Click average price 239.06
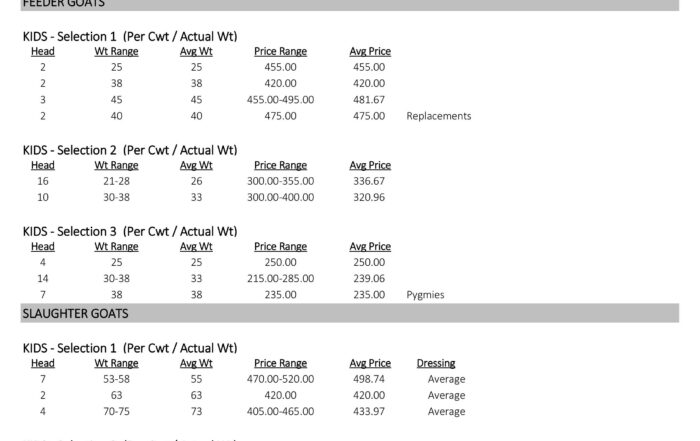 point(369,278)
